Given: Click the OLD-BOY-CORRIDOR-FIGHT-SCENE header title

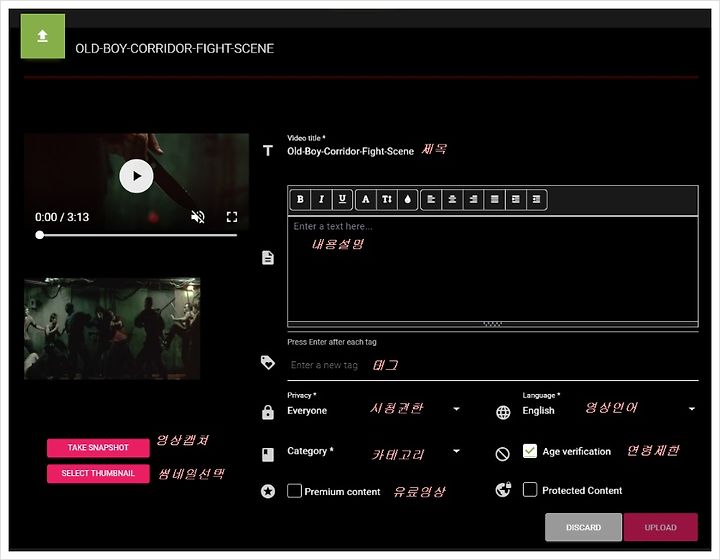Looking at the screenshot, I should pos(174,48).
